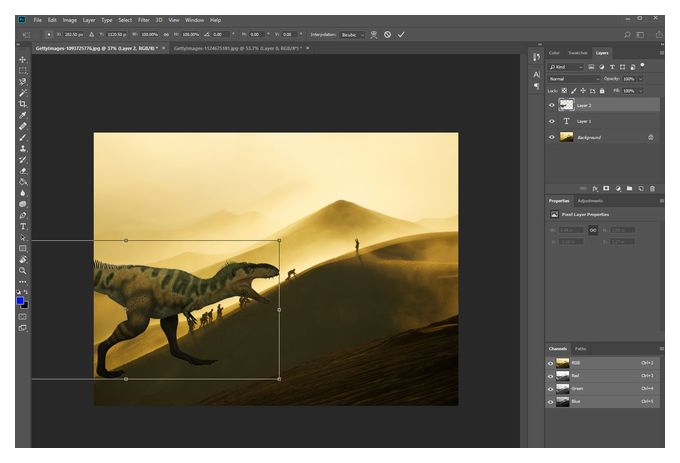Select the Move tool
This screenshot has width=680, height=463.
[x=23, y=59]
